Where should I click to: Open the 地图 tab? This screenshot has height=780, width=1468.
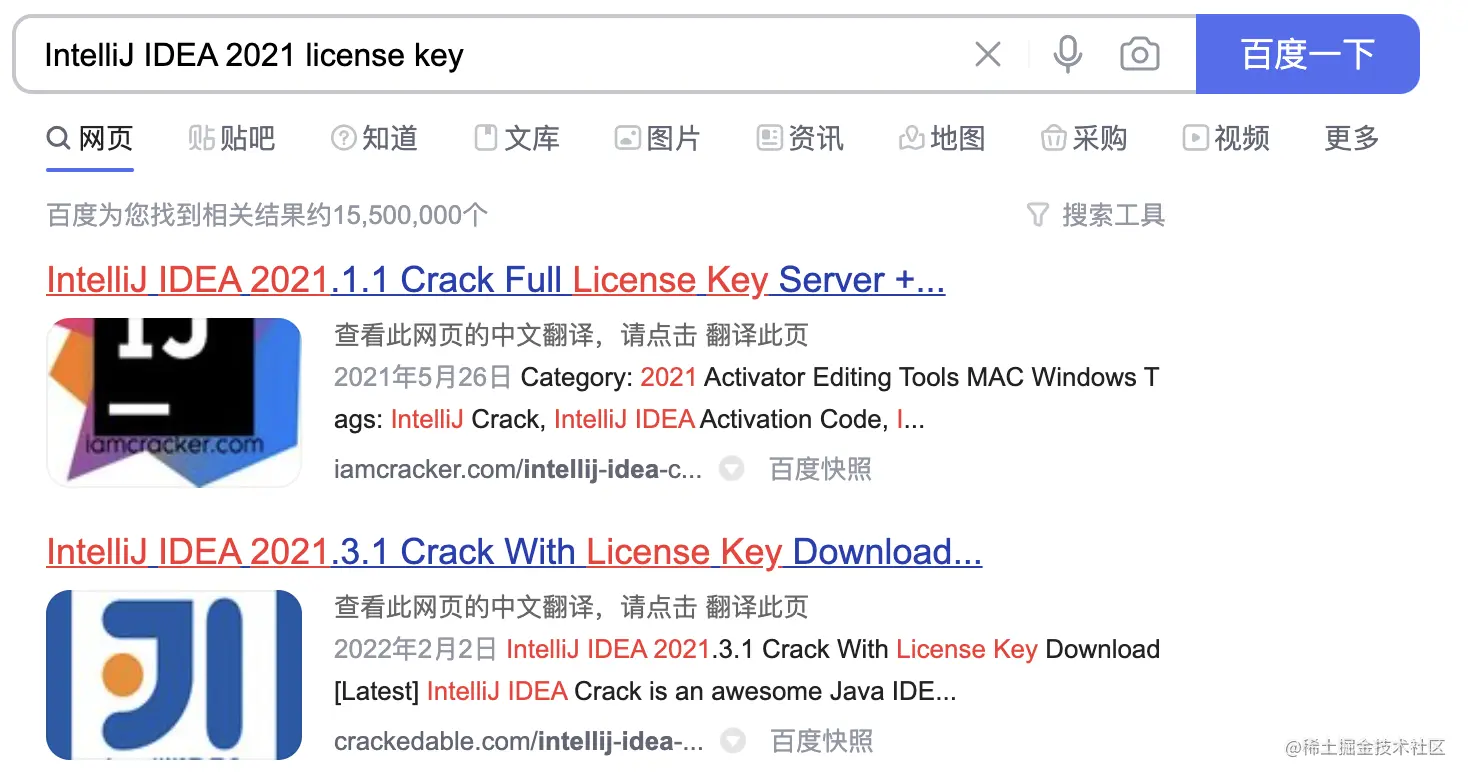point(942,138)
